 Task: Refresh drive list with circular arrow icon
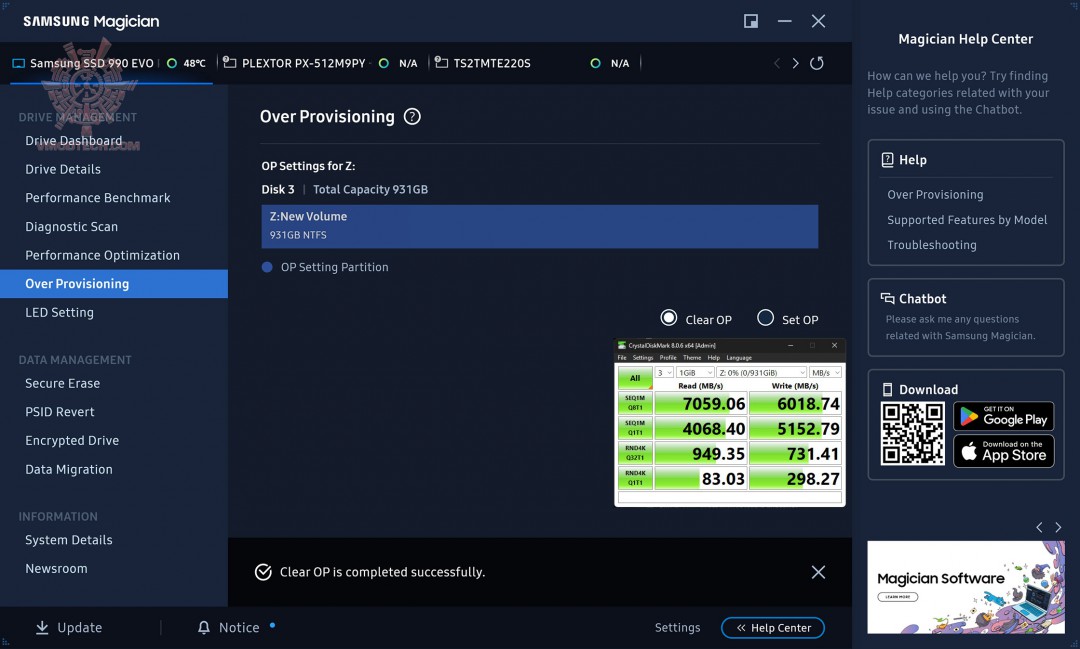816,62
